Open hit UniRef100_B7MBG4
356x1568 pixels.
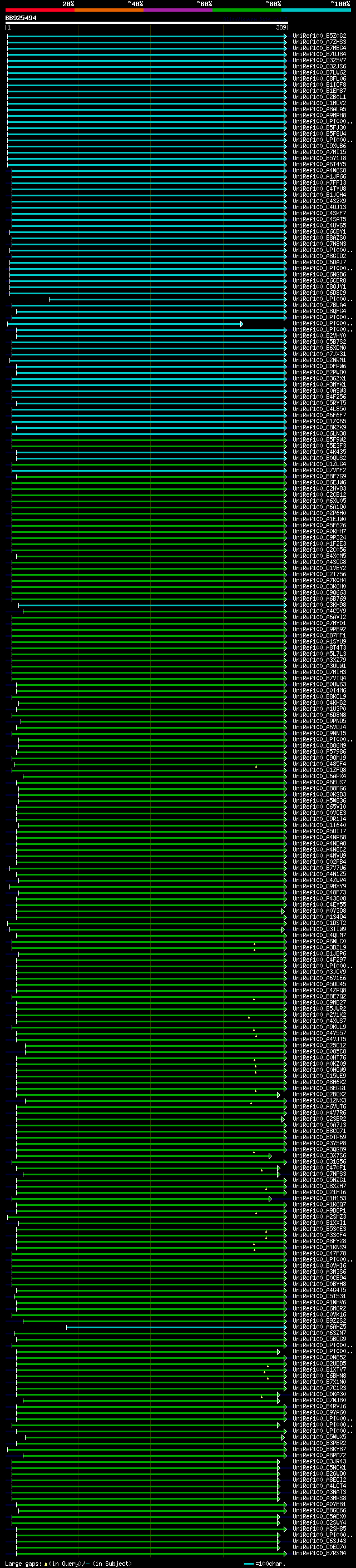tap(319, 48)
